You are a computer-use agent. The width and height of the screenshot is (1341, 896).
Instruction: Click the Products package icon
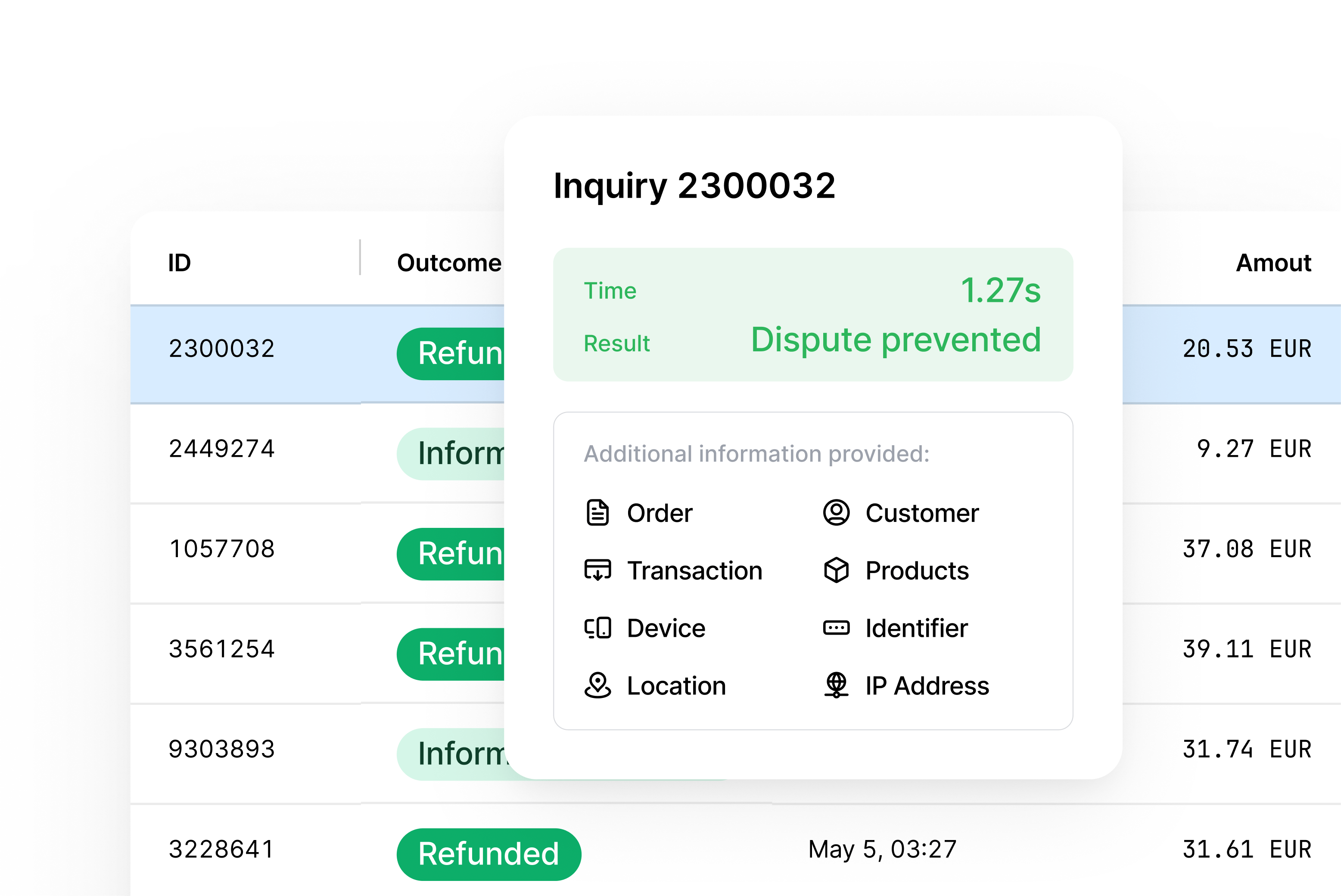(836, 570)
